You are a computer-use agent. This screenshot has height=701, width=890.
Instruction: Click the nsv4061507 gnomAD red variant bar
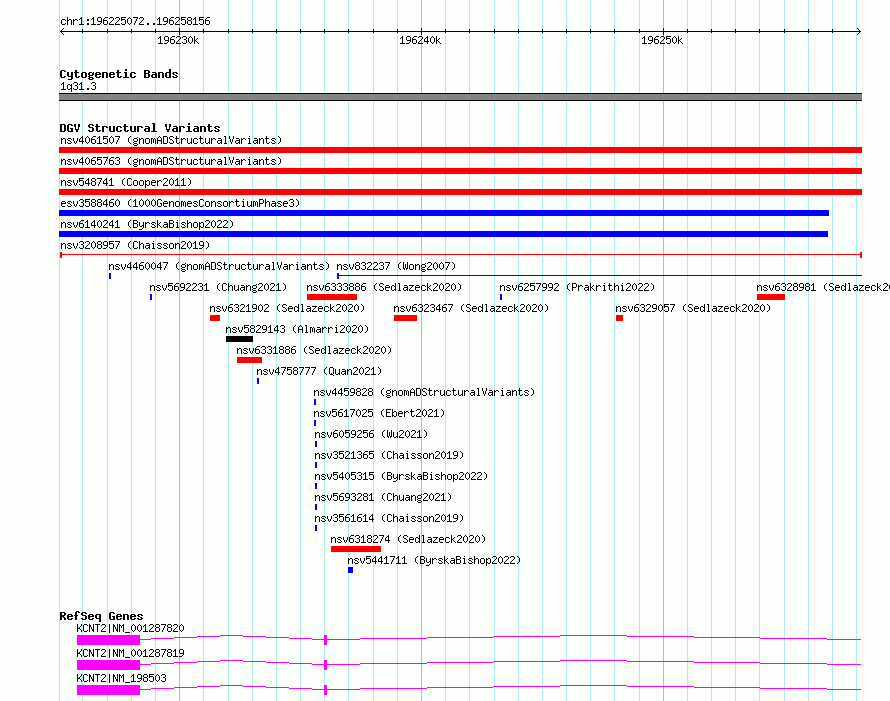460,150
